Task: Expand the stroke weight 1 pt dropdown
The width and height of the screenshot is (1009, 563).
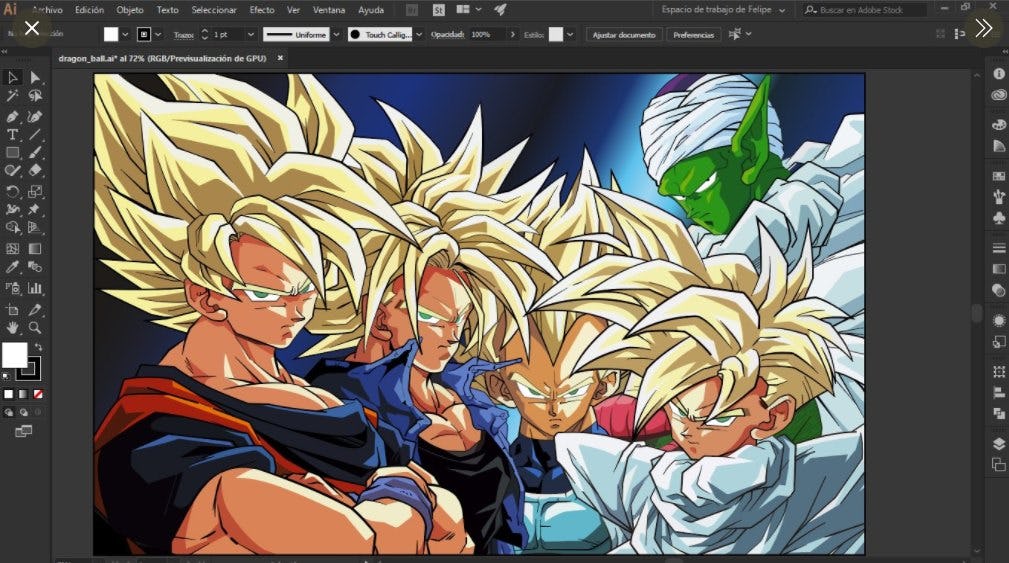Action: (251, 35)
